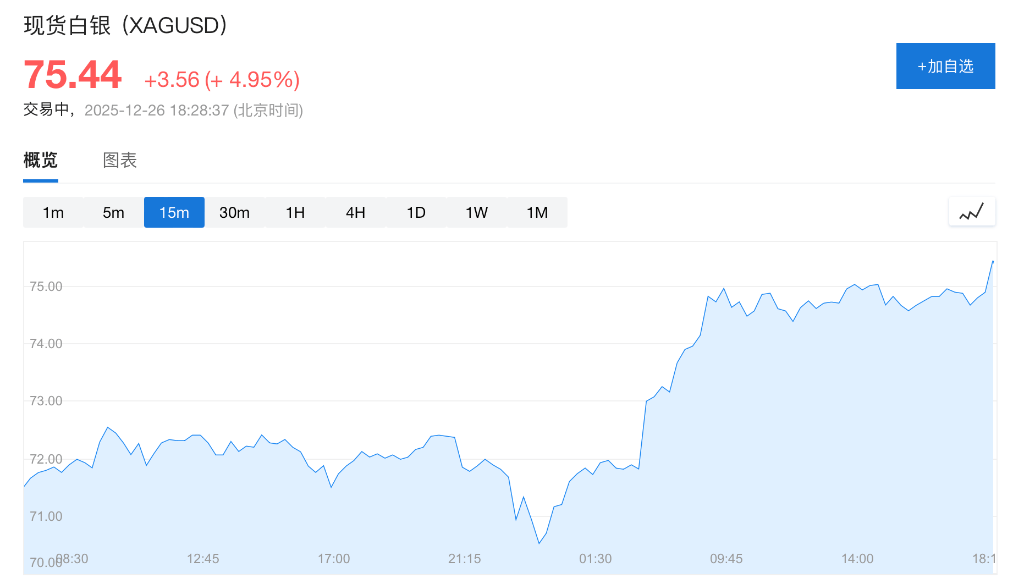This screenshot has height=586, width=1024.
Task: Open the 图表 tab
Action: (120, 160)
